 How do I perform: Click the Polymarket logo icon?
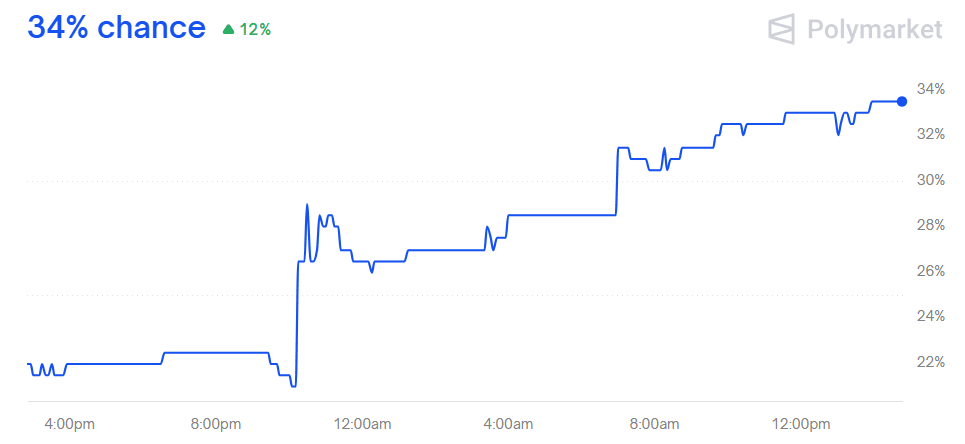tap(781, 29)
